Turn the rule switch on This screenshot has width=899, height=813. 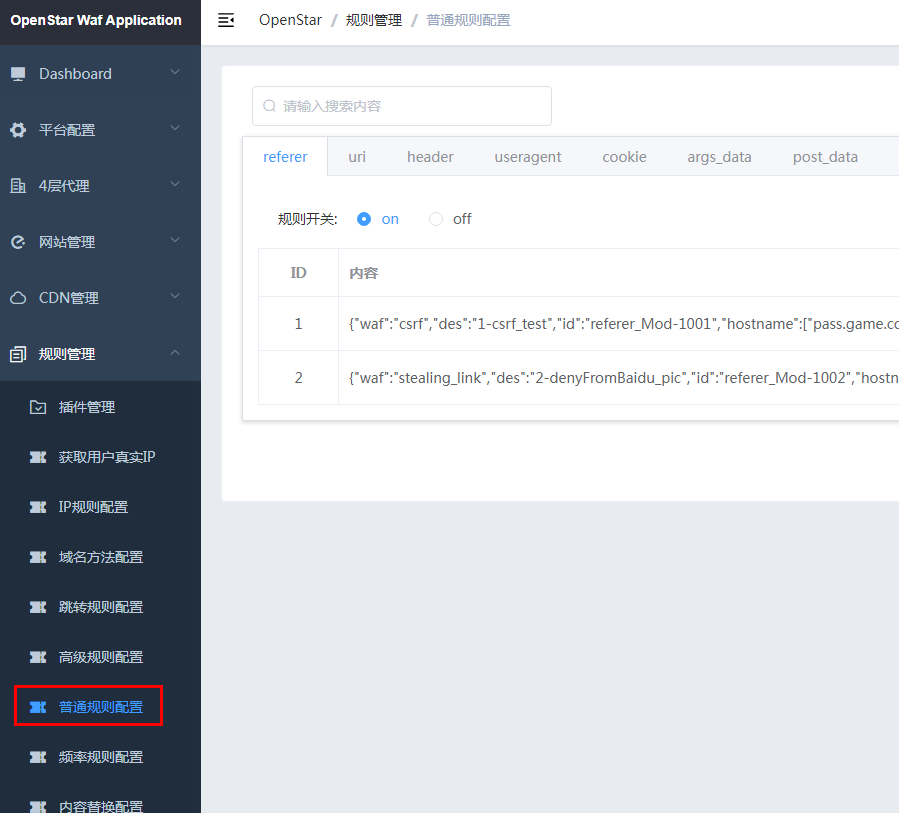coord(363,219)
